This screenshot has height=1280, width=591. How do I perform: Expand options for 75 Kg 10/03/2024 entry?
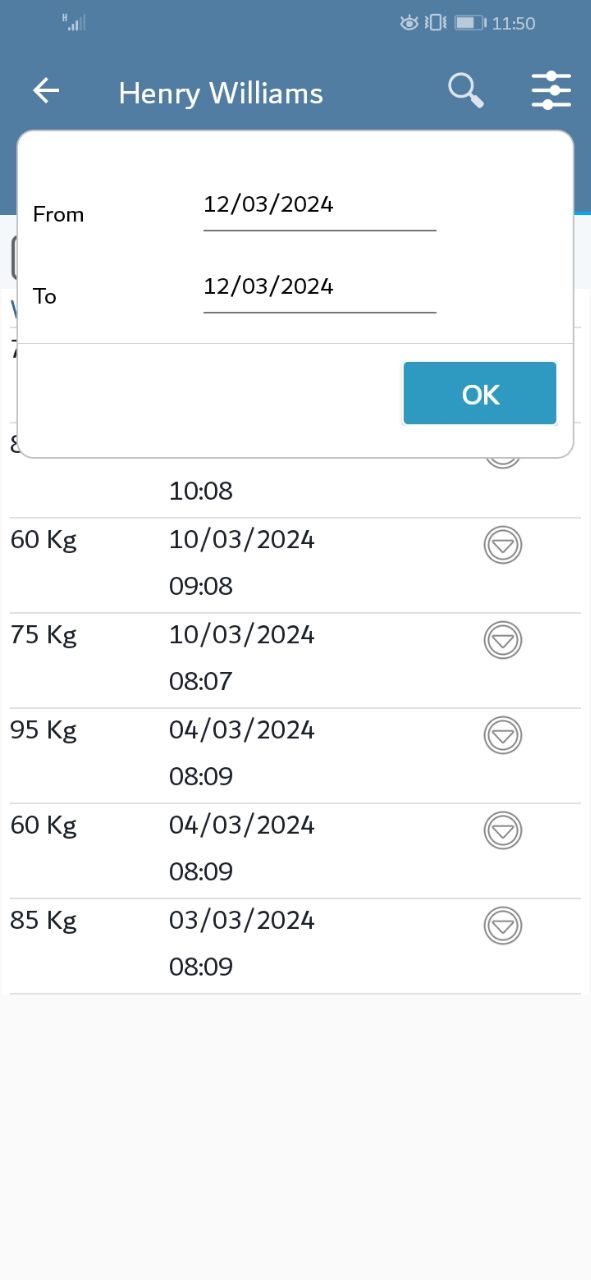point(503,640)
